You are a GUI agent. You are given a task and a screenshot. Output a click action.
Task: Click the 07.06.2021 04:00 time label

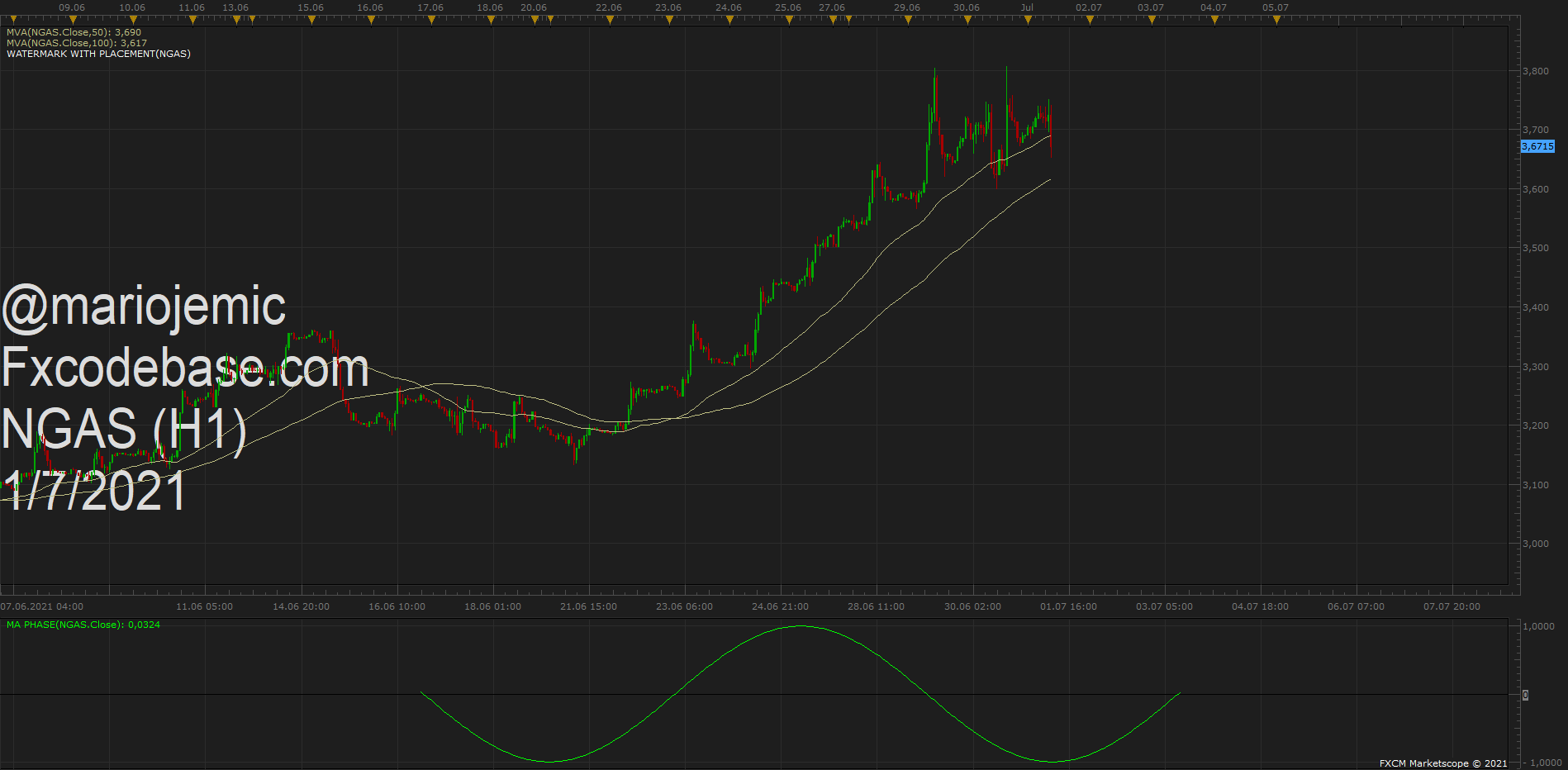[x=42, y=606]
